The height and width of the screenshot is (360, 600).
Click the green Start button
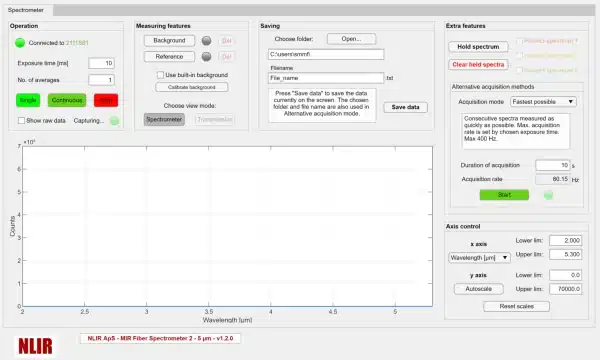504,195
